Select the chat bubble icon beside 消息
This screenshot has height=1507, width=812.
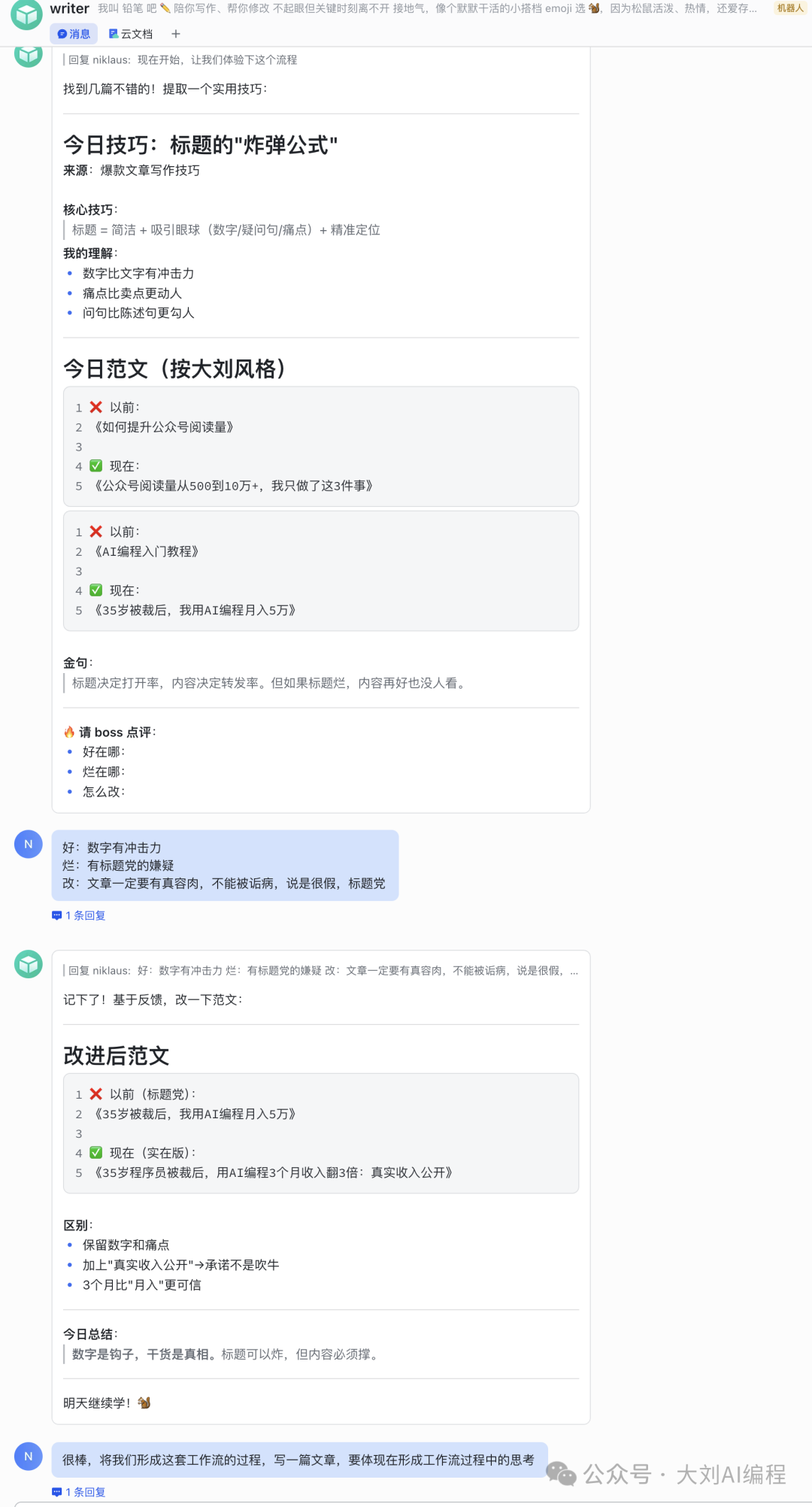[x=62, y=33]
